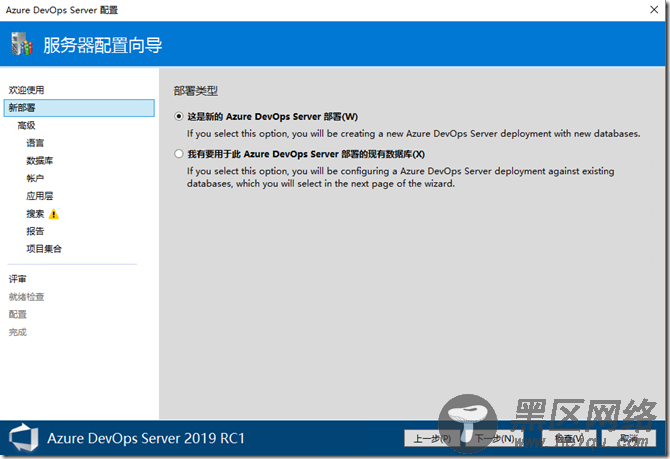
Task: Click Azure DevOps Server logo in footer
Action: (x=24, y=438)
